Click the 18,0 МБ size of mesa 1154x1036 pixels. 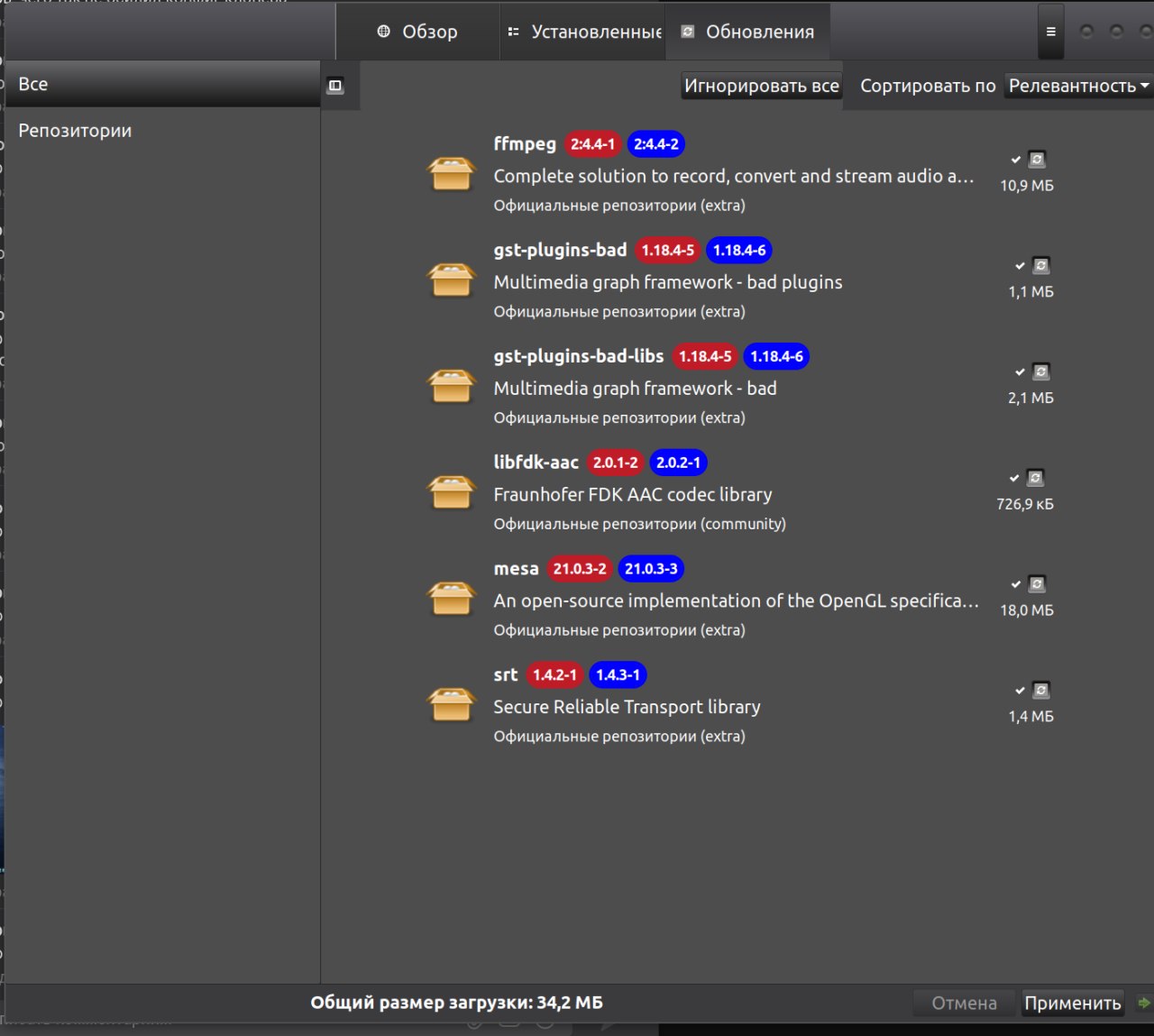click(1027, 610)
